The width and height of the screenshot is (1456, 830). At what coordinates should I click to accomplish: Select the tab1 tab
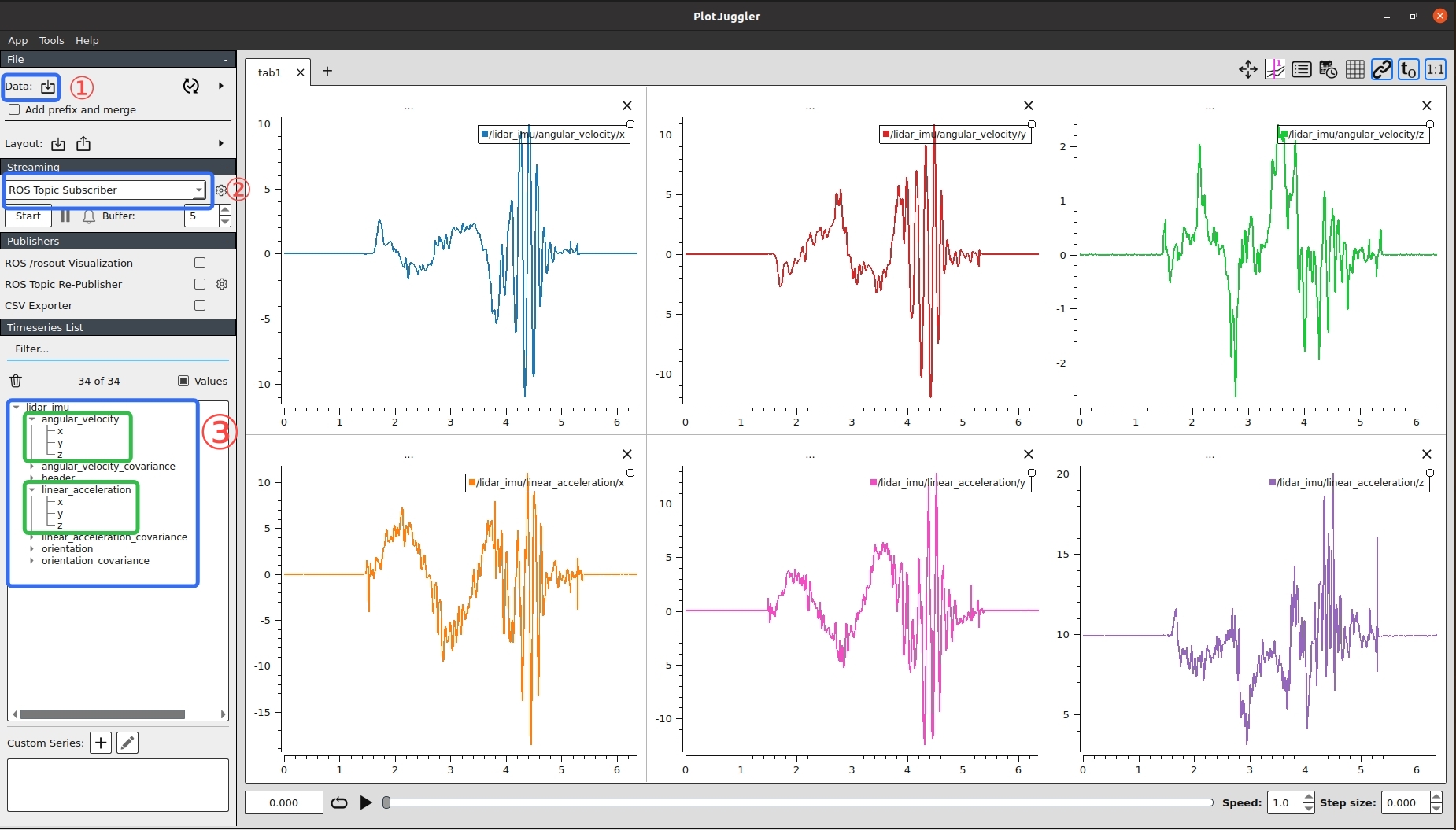[269, 72]
